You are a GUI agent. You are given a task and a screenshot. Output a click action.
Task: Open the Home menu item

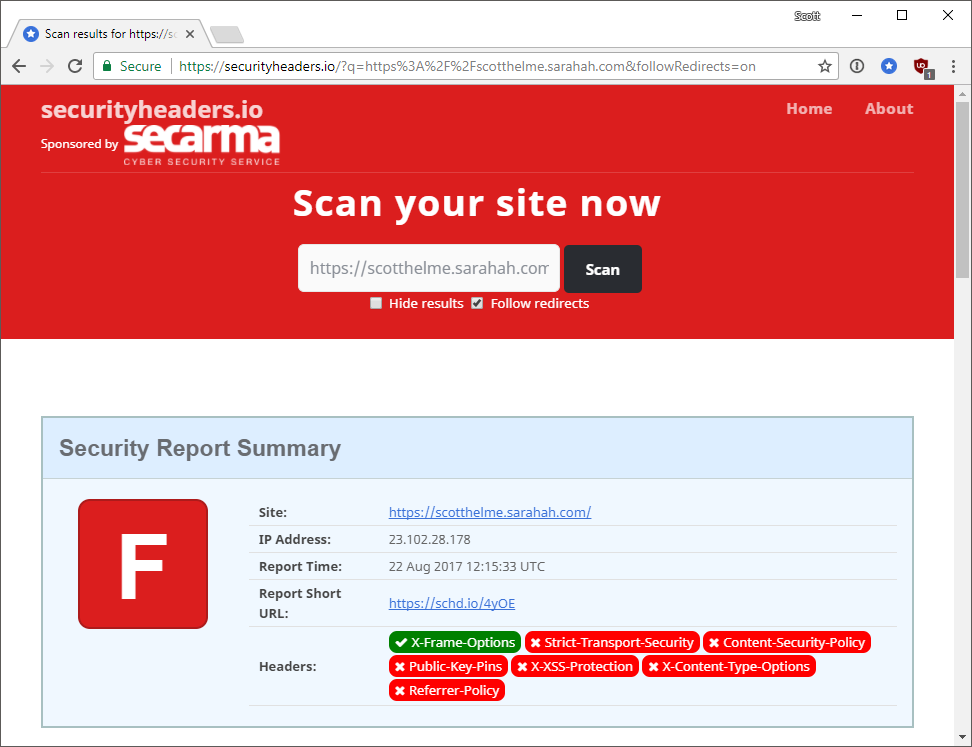coord(808,109)
